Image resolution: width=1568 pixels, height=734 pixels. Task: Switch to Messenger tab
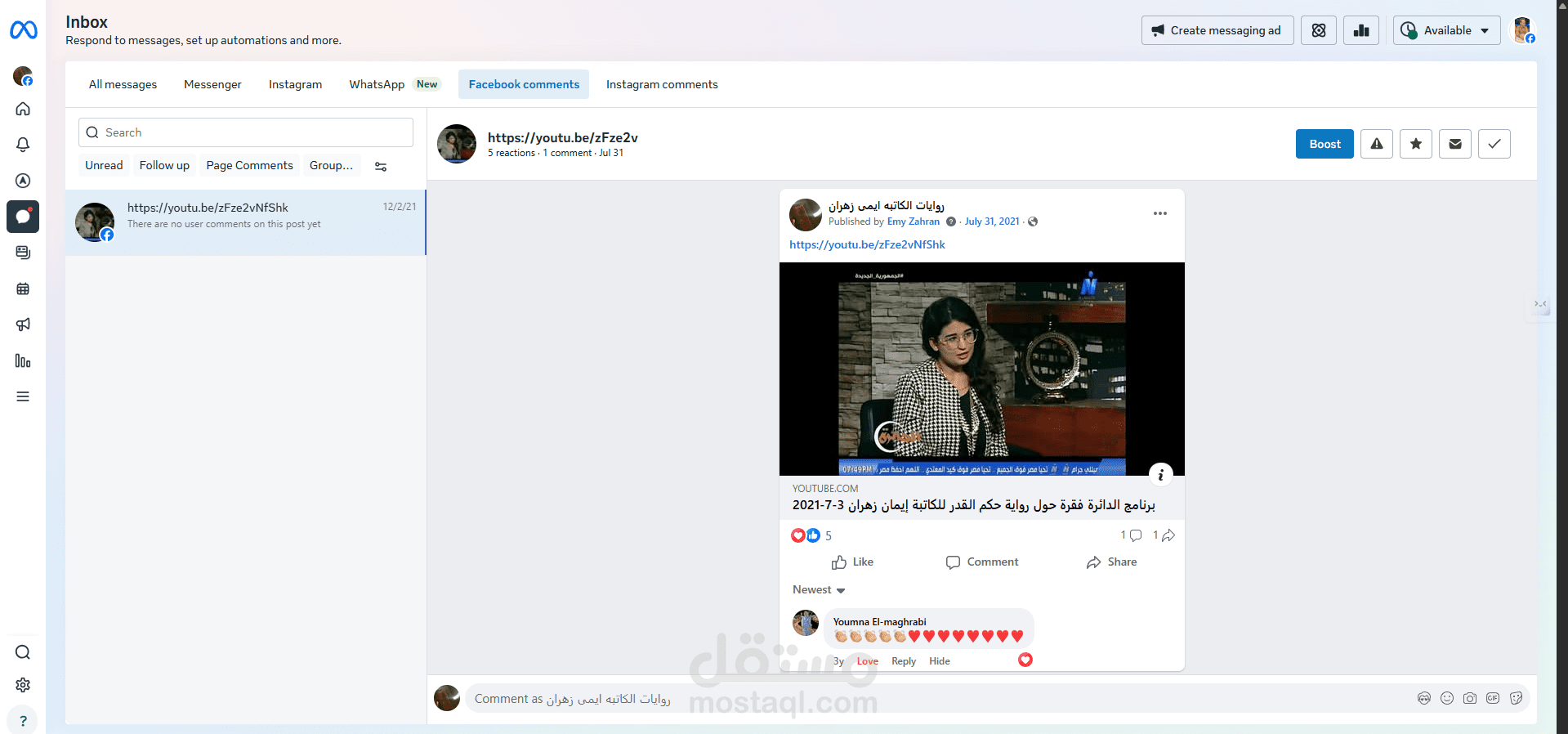point(212,84)
